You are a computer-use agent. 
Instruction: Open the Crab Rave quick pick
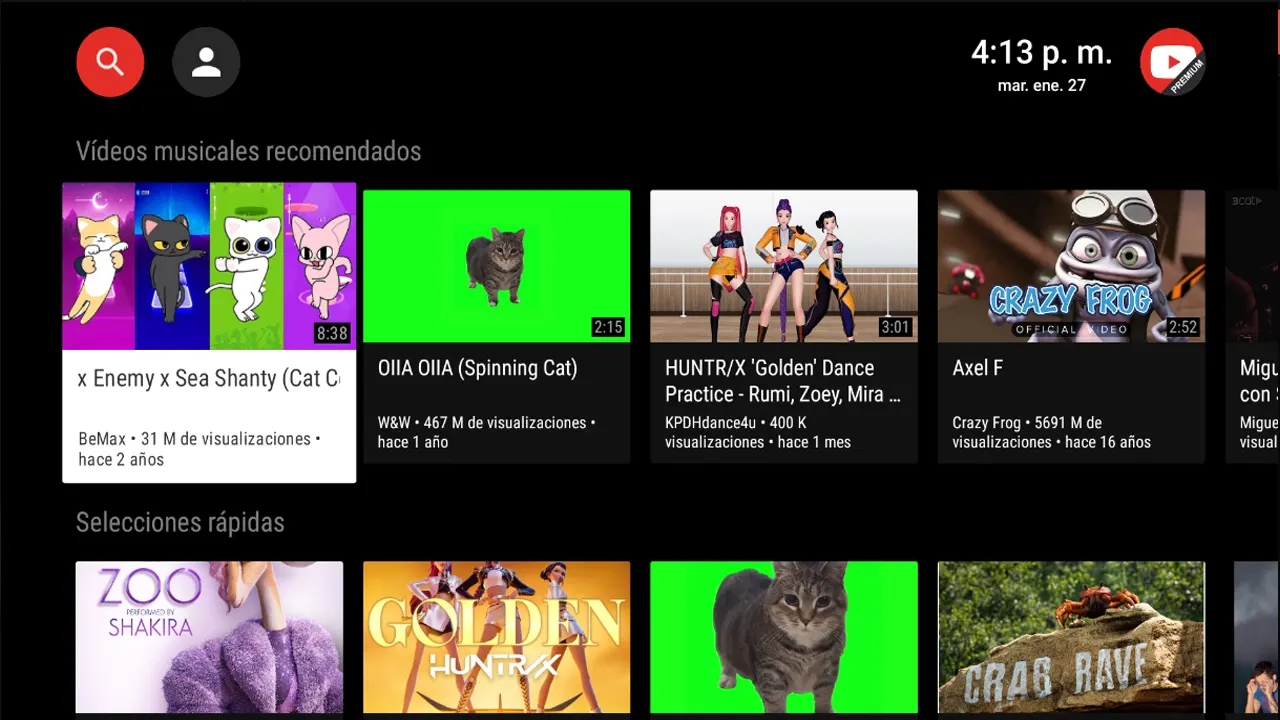pyautogui.click(x=1071, y=637)
